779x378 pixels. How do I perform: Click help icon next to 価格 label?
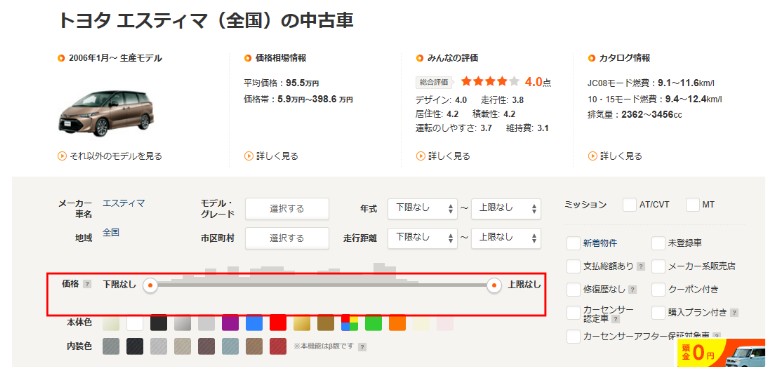(x=87, y=285)
